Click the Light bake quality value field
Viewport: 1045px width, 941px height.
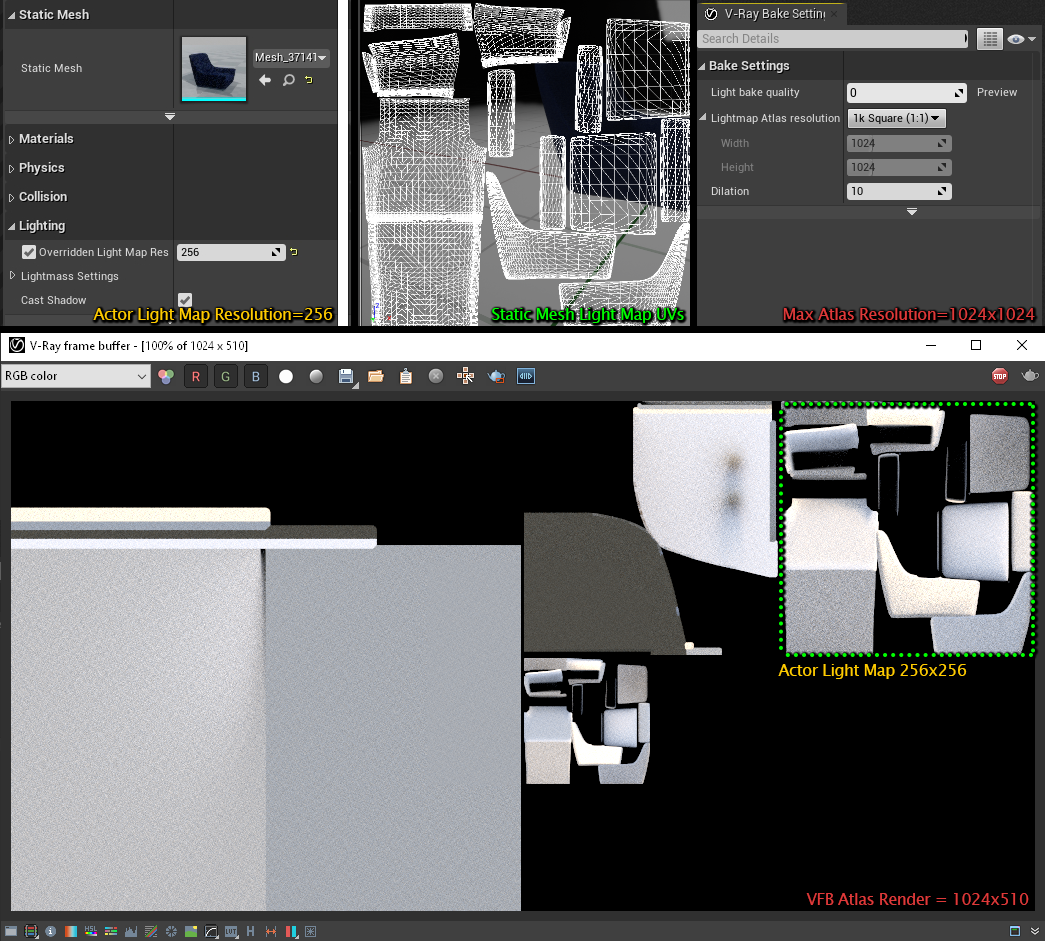906,93
